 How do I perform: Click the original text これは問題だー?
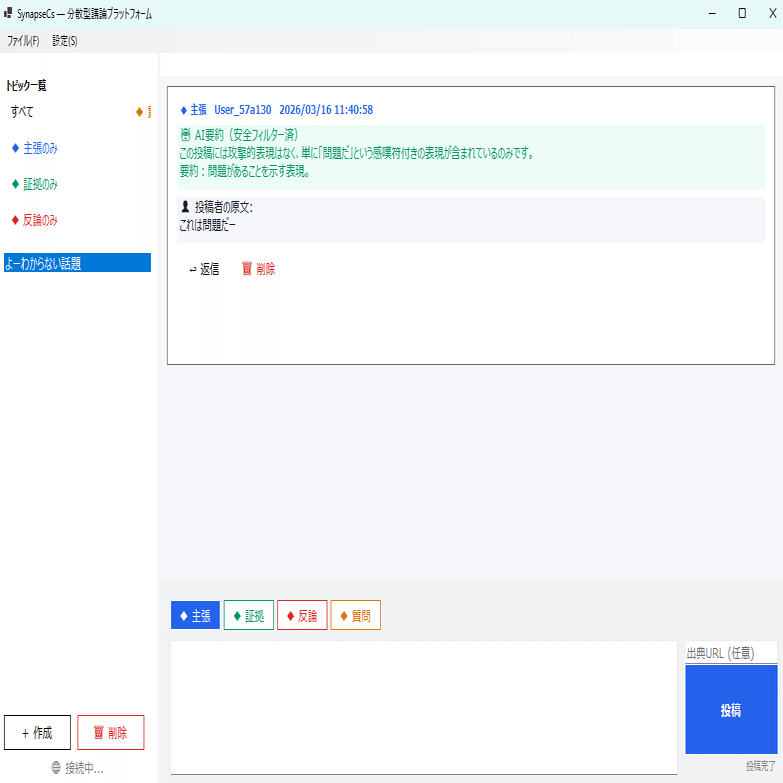click(207, 225)
